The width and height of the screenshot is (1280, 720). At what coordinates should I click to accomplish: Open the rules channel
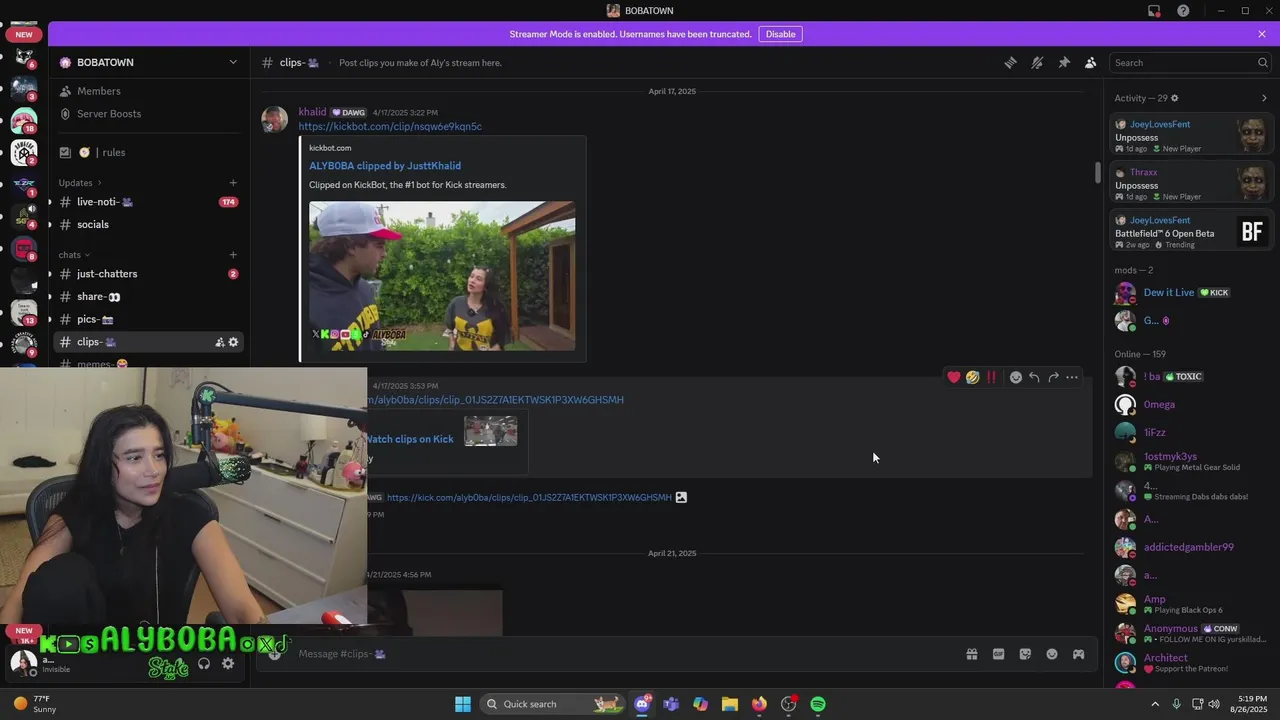[150, 152]
